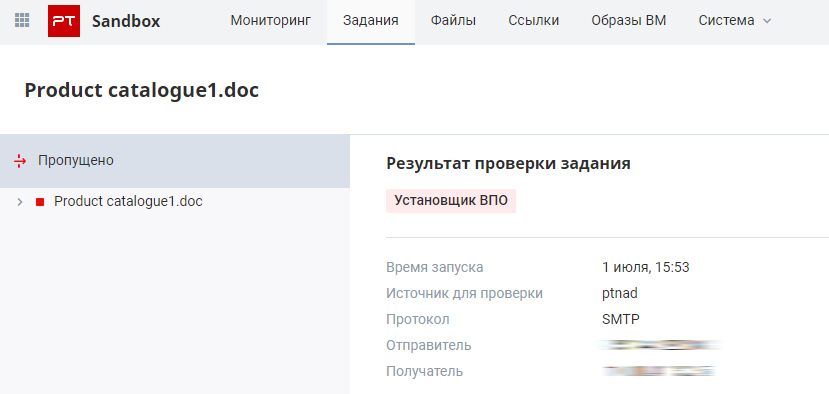Click the Product catalogue1.doc page title
The image size is (829, 394).
click(x=142, y=90)
